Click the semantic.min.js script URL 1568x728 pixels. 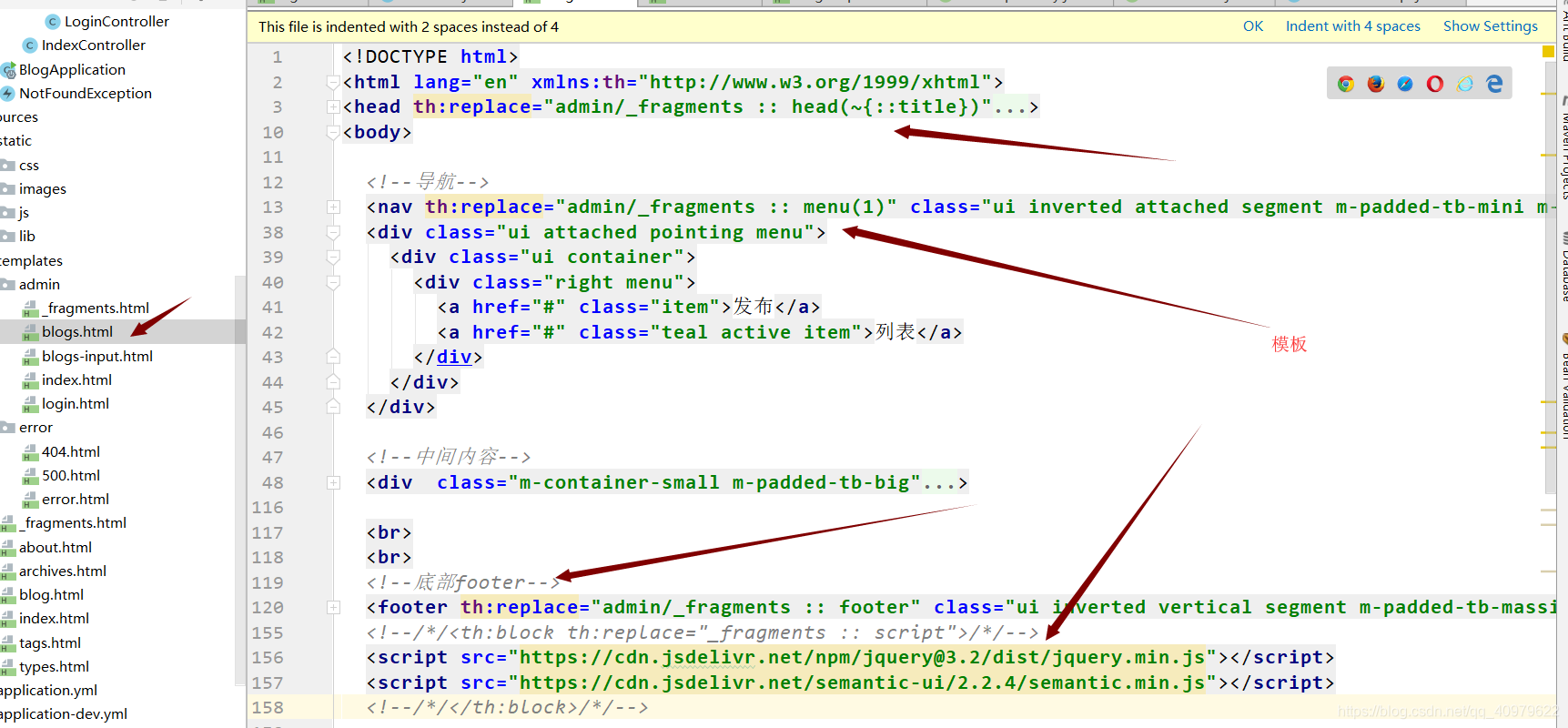pos(863,683)
